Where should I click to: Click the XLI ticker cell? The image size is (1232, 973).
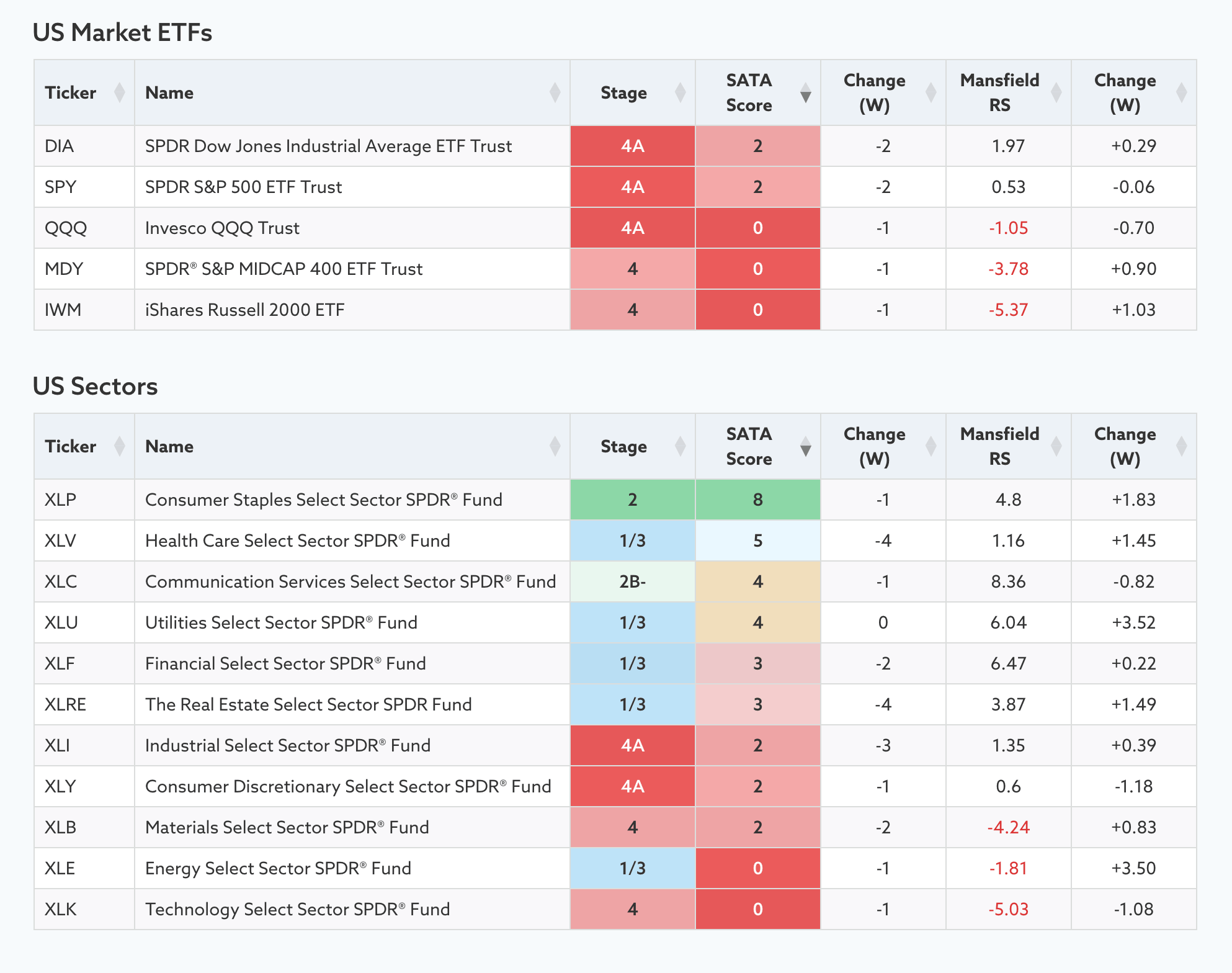[84, 745]
